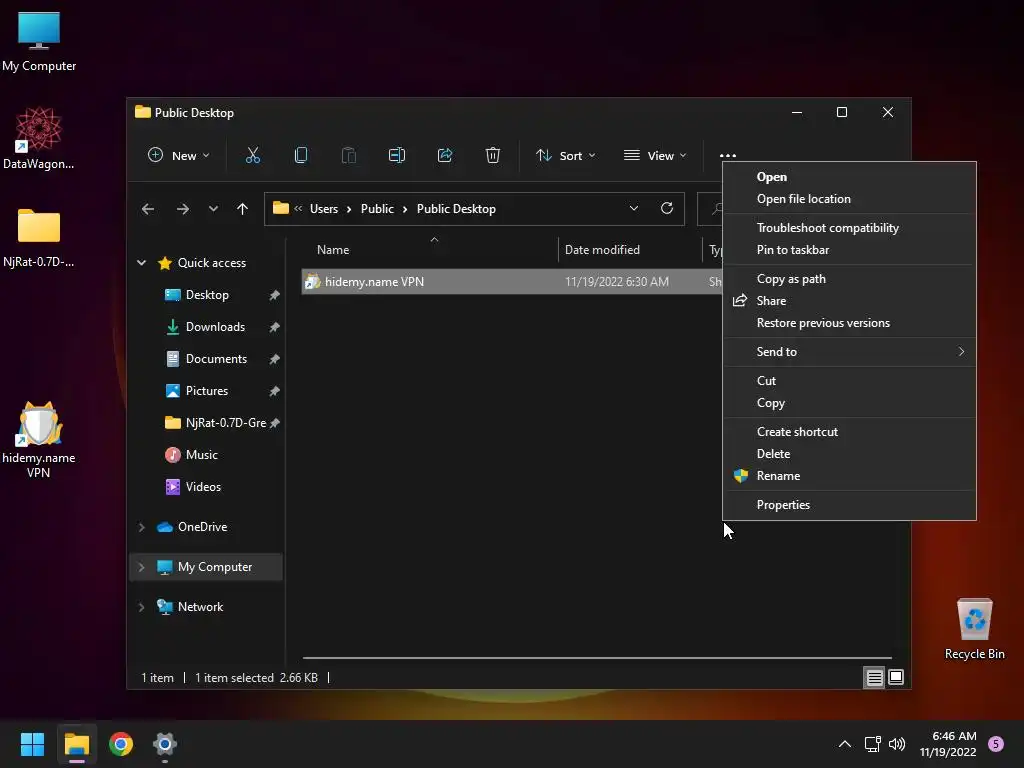Select Troubleshoot compatibility
1024x768 pixels.
tap(849, 228)
